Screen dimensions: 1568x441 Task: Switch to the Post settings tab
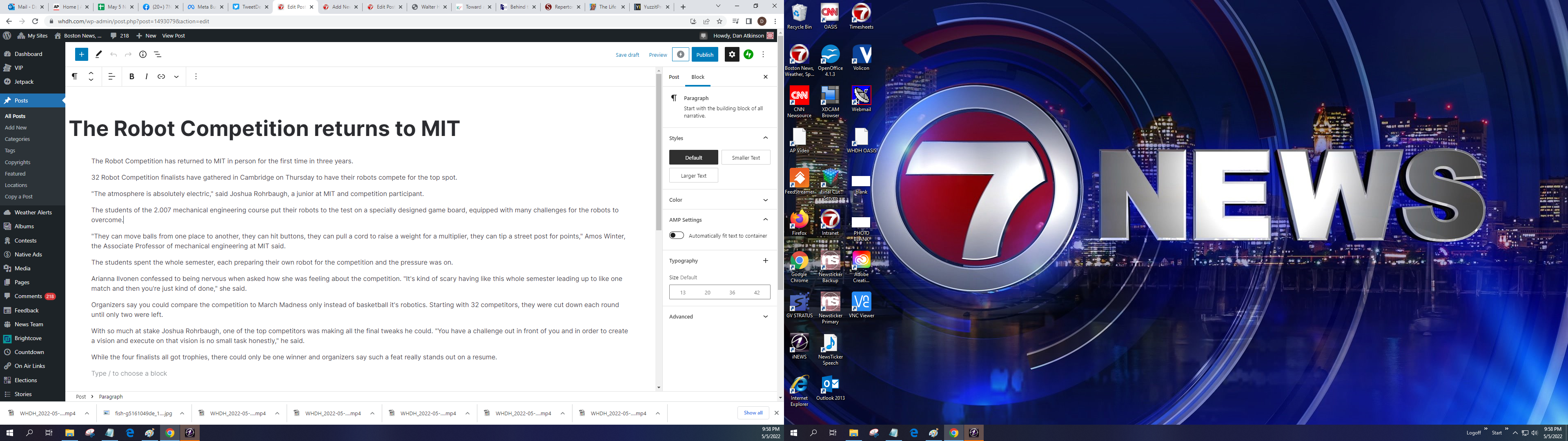point(674,77)
